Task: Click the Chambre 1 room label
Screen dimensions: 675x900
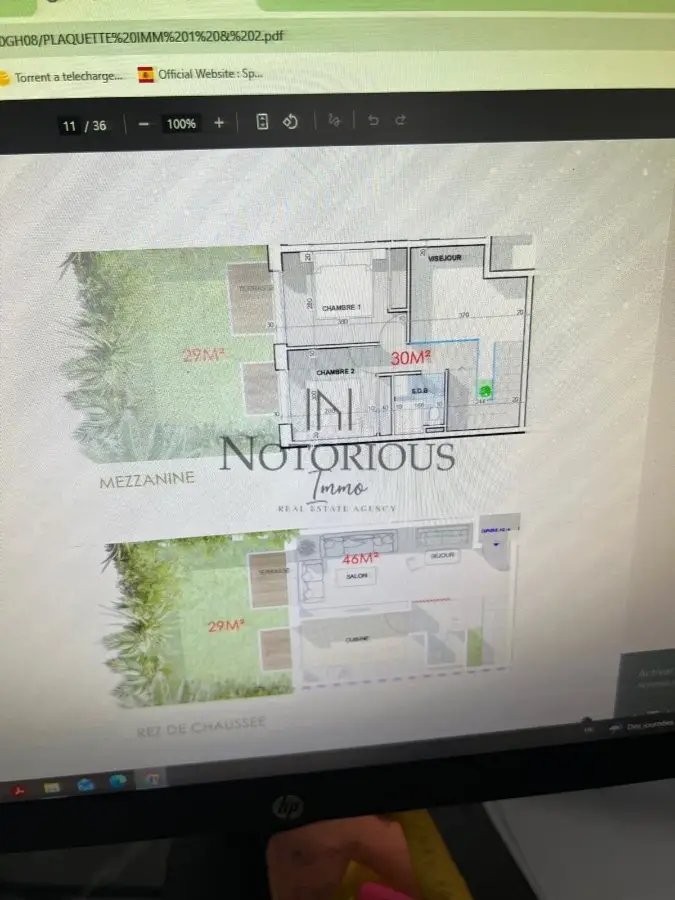Action: click(340, 310)
